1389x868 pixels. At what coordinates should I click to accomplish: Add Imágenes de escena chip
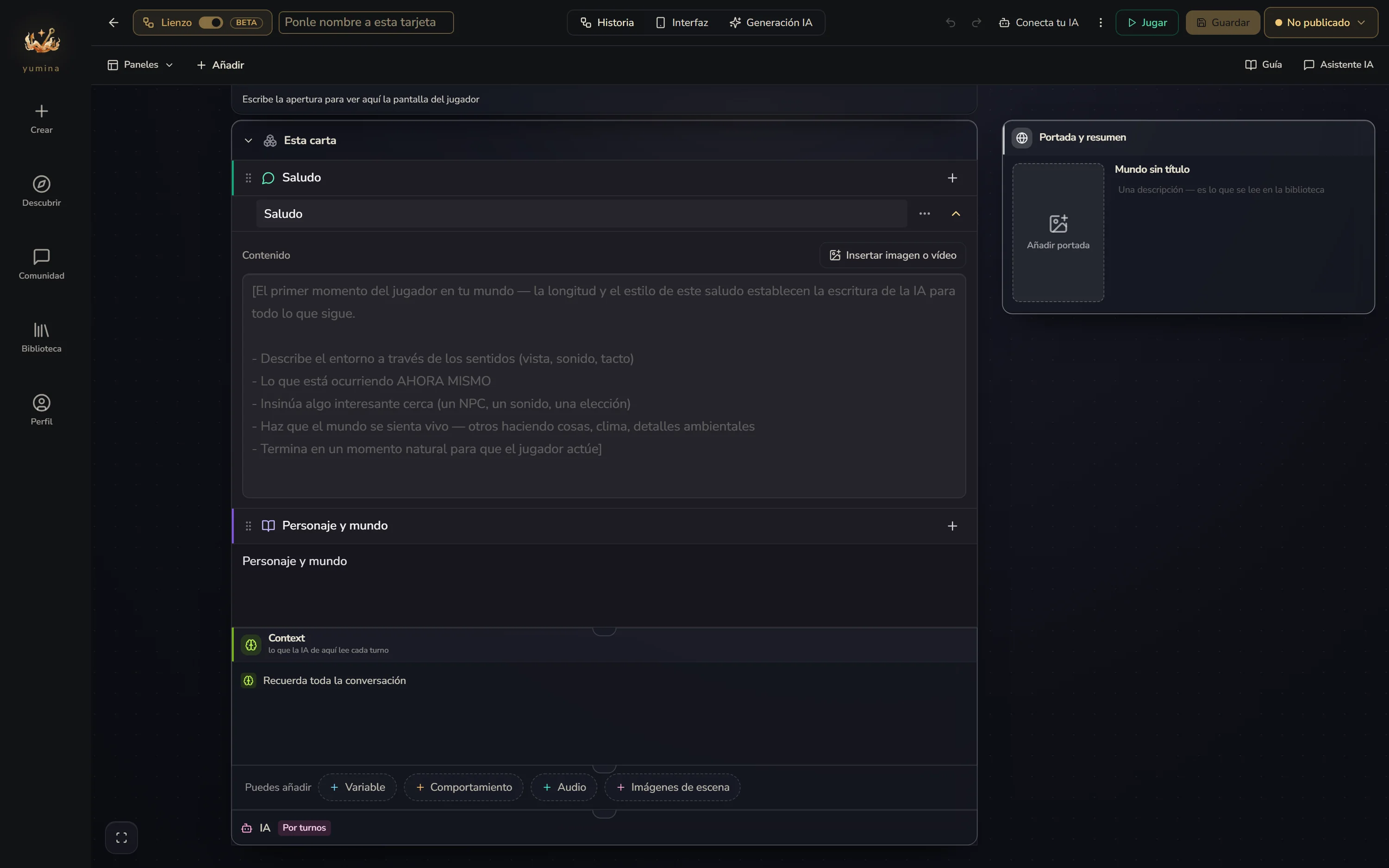[673, 787]
